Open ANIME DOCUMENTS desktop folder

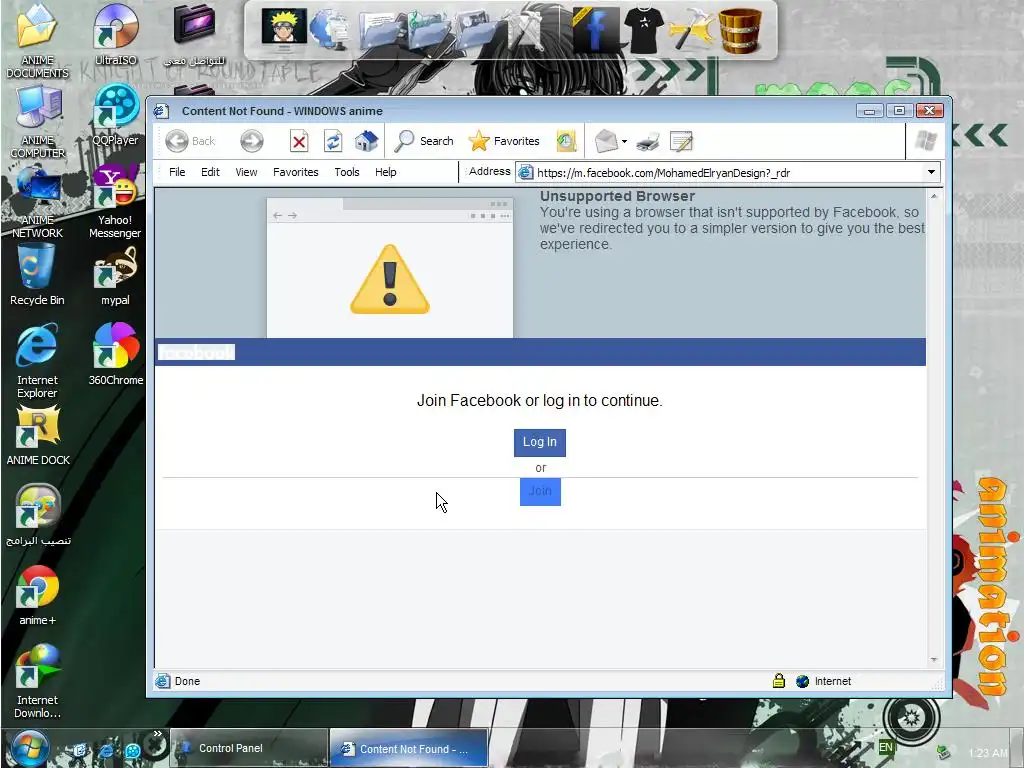[x=37, y=40]
